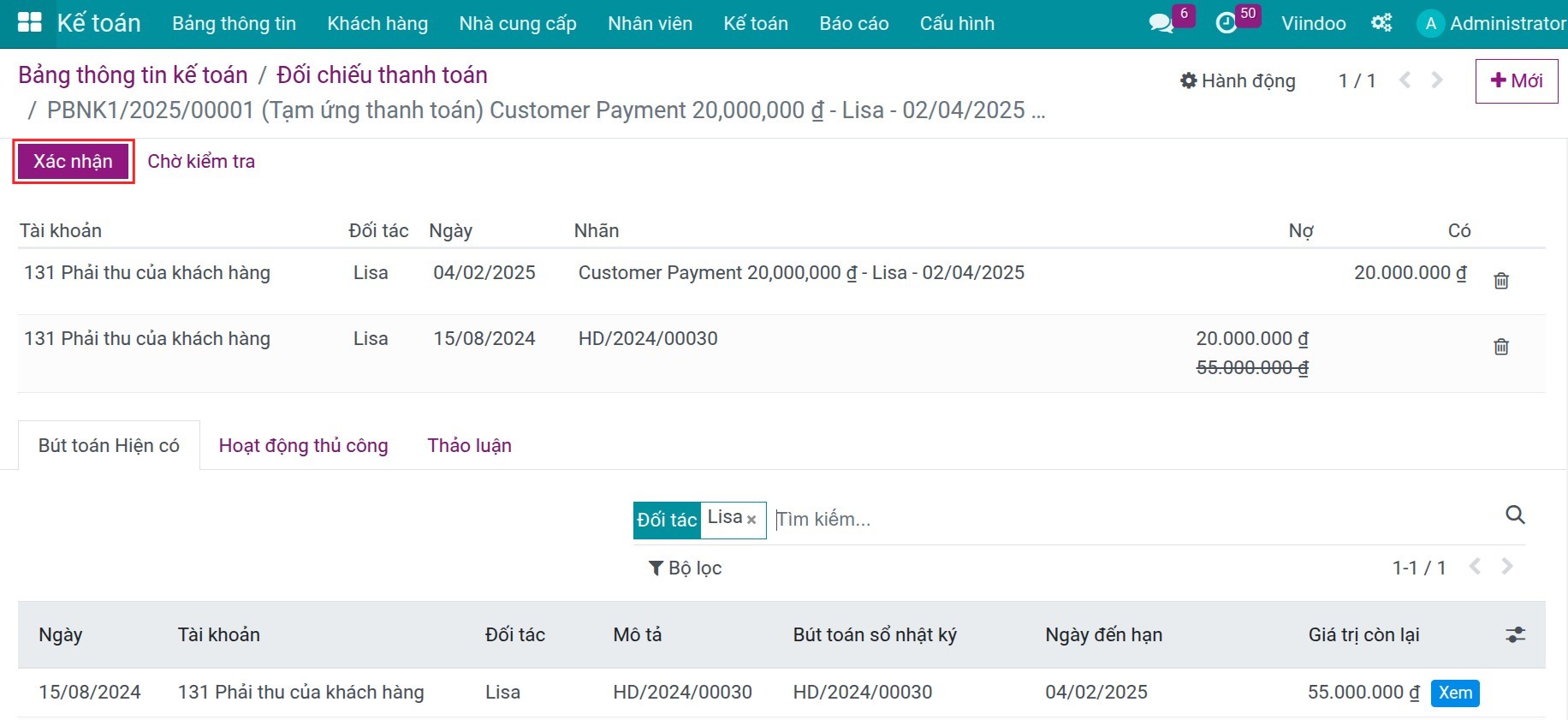The image size is (1568, 720).
Task: Click the Xem button for HD/2024/00030
Action: 1454,693
